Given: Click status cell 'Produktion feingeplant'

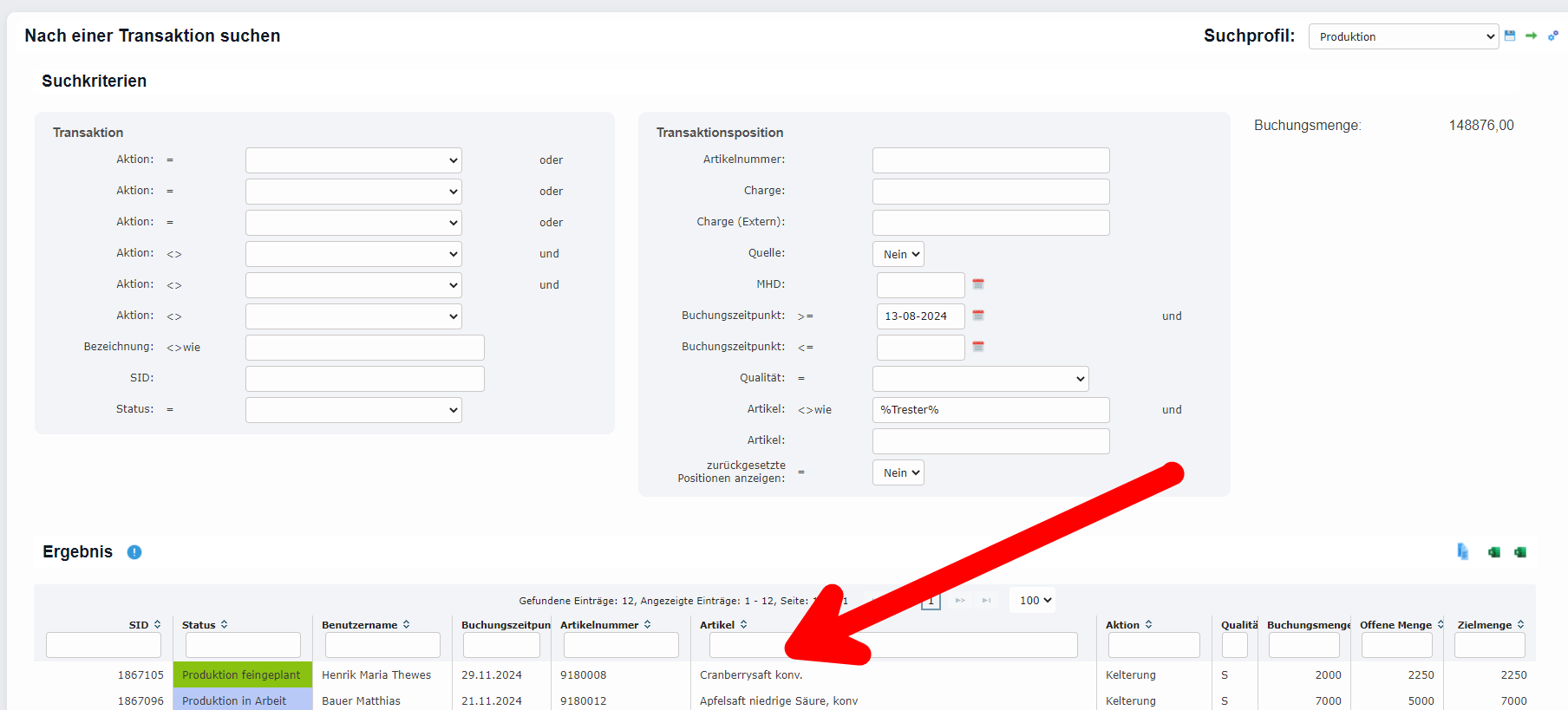Looking at the screenshot, I should 241,674.
